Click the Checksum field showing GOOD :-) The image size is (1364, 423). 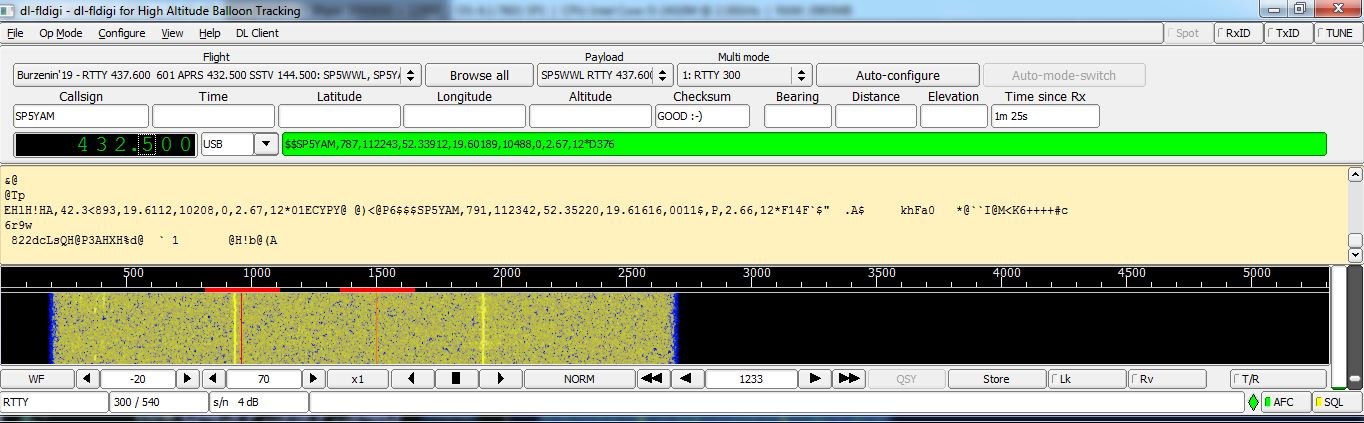coord(702,116)
